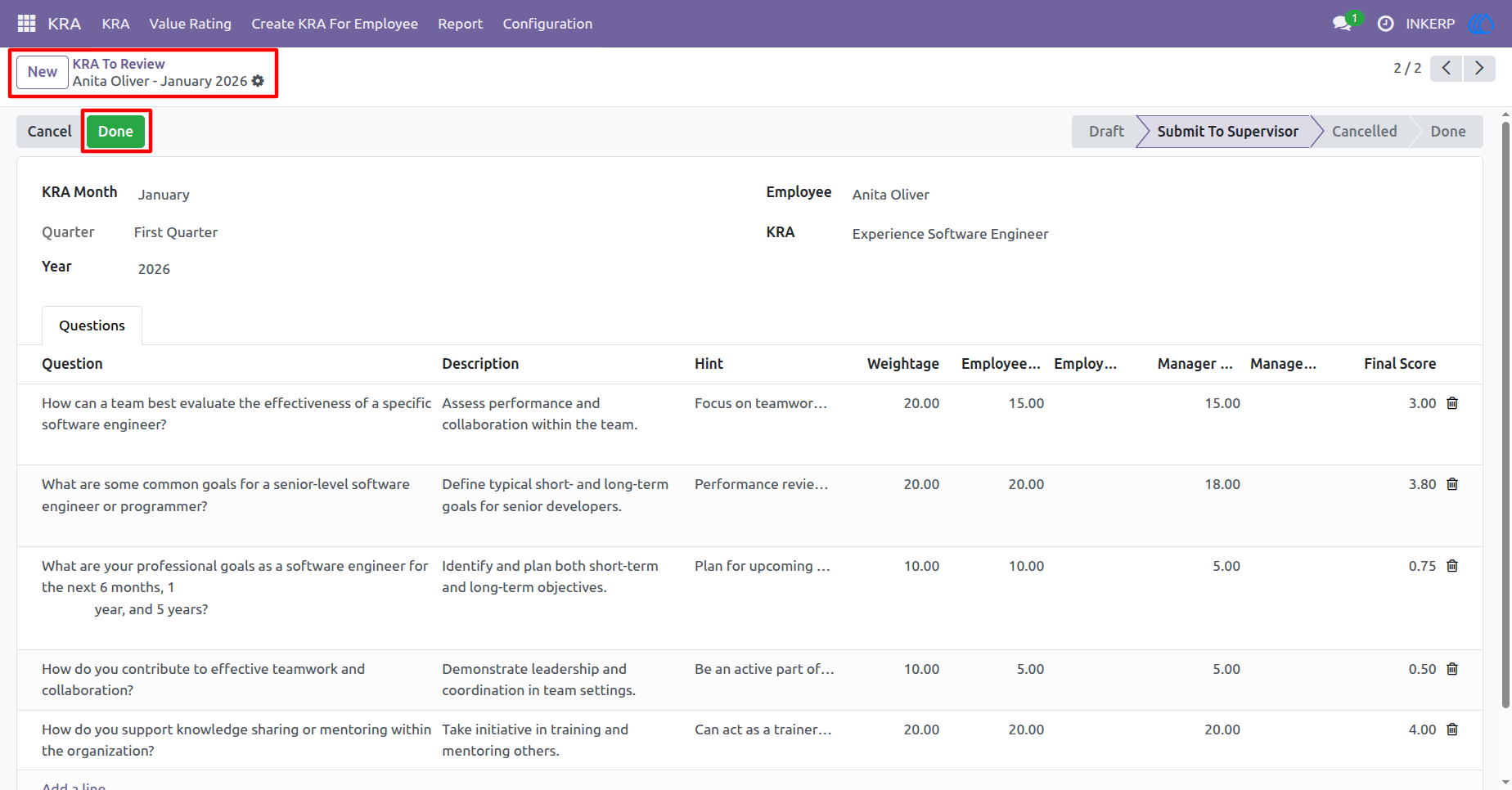Viewport: 1512px width, 790px height.
Task: Click the 'First Quarter' value
Action: [176, 232]
